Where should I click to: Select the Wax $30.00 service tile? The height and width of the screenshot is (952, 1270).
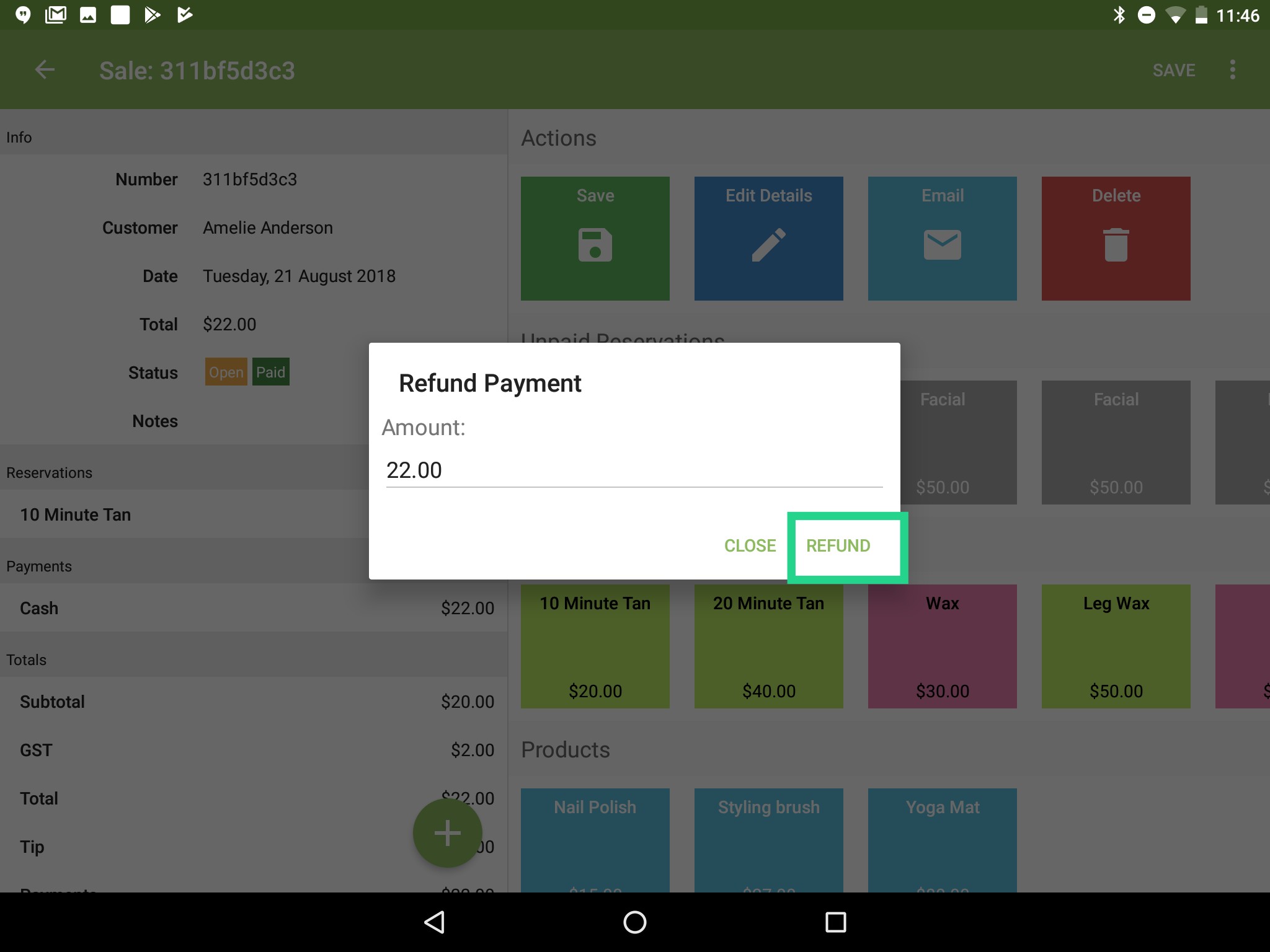pyautogui.click(x=942, y=647)
